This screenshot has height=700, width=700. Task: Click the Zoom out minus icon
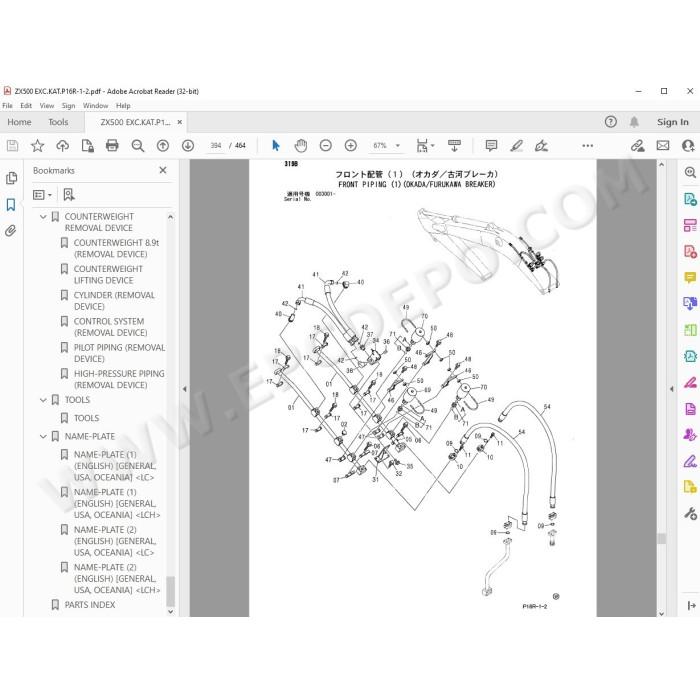(325, 145)
